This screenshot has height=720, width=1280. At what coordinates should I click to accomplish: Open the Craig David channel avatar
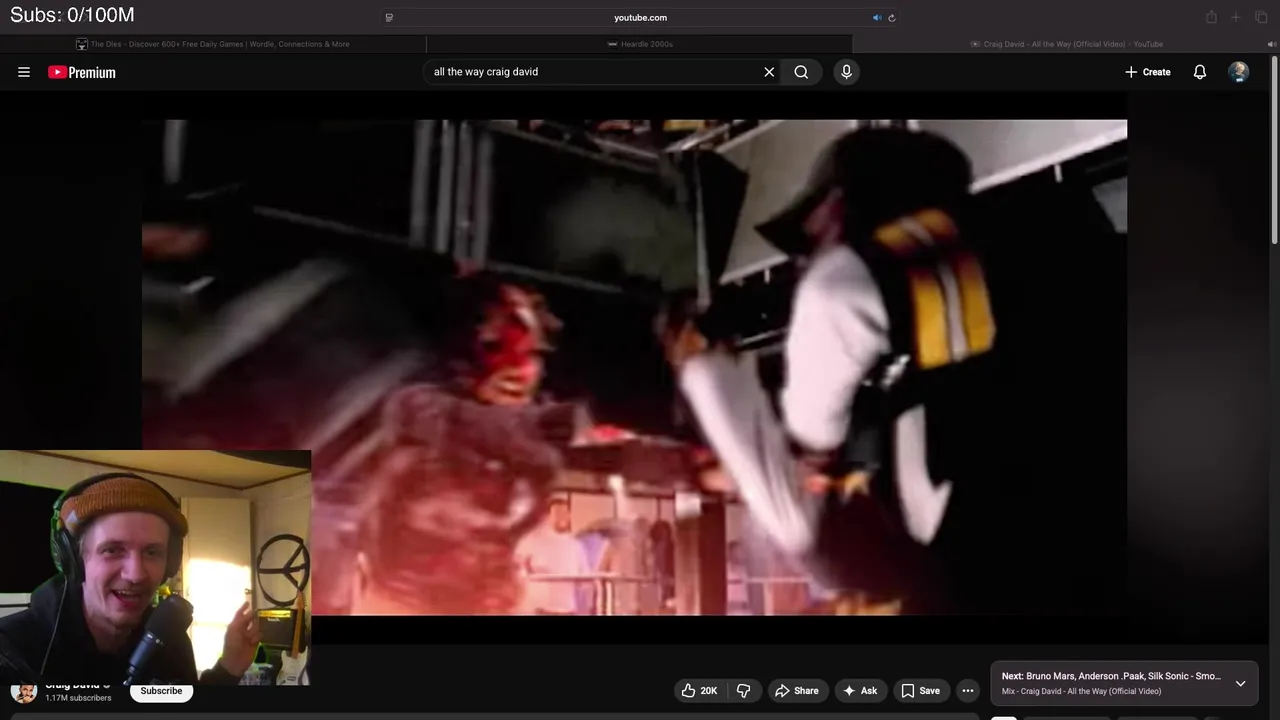(24, 691)
